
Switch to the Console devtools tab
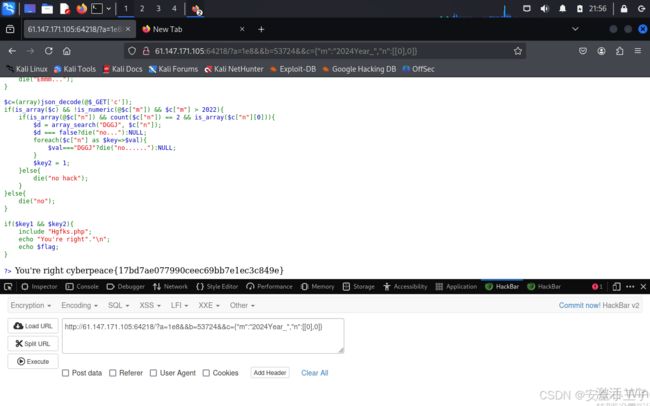tap(82, 287)
